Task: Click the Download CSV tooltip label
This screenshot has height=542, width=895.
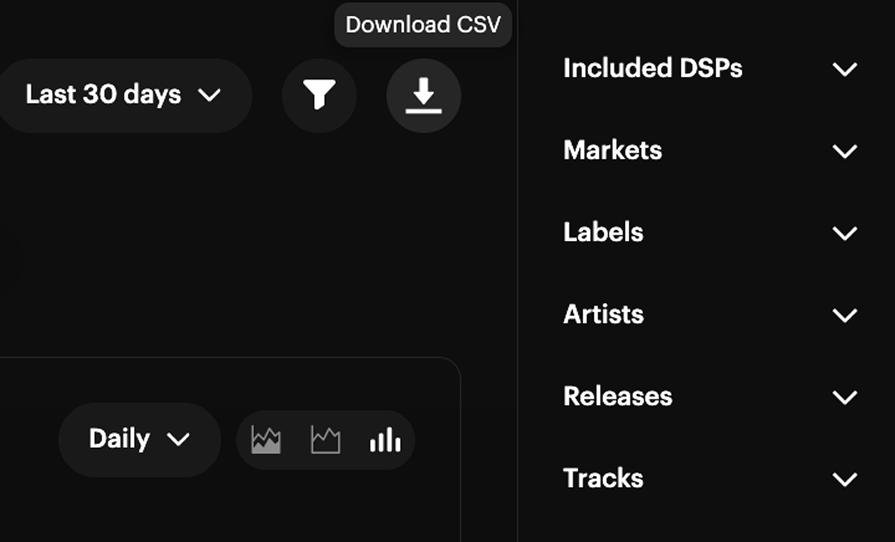Action: [x=423, y=25]
